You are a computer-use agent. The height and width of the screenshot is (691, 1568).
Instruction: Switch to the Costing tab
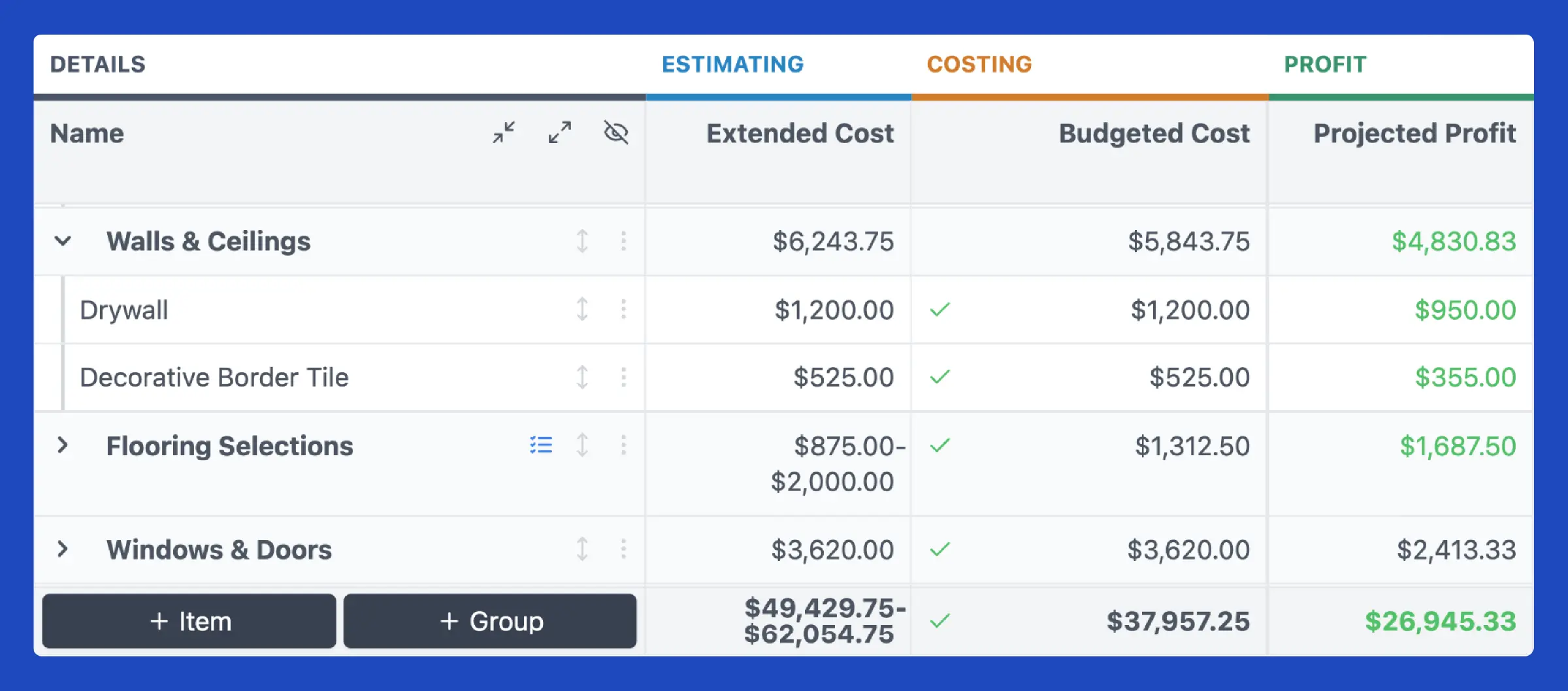pos(979,64)
